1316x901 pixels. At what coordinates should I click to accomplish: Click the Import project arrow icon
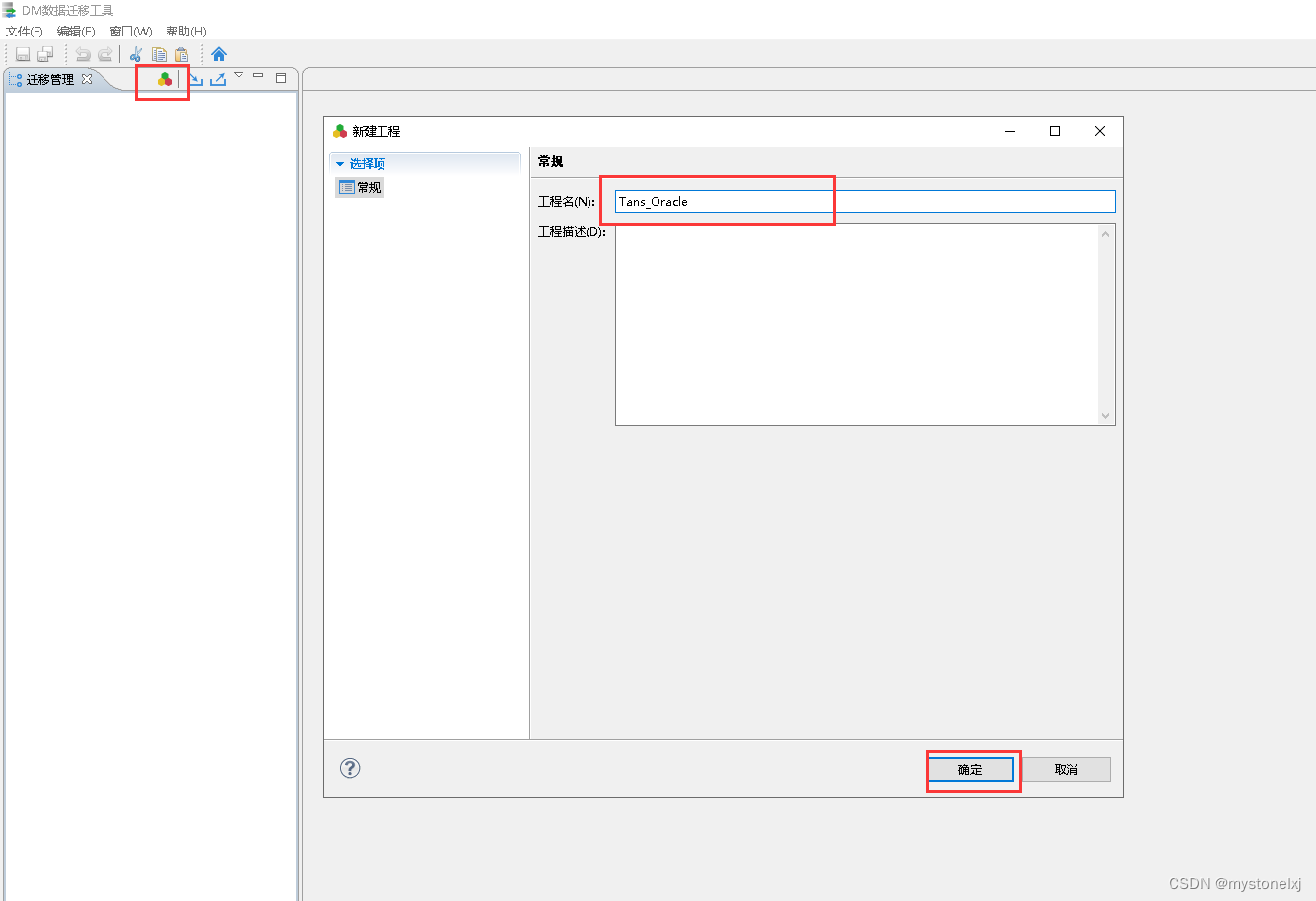tap(195, 79)
